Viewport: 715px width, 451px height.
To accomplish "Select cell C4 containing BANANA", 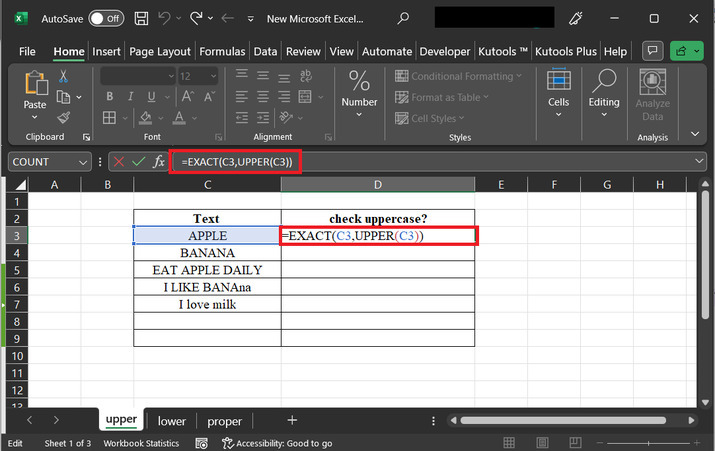I will click(x=207, y=253).
